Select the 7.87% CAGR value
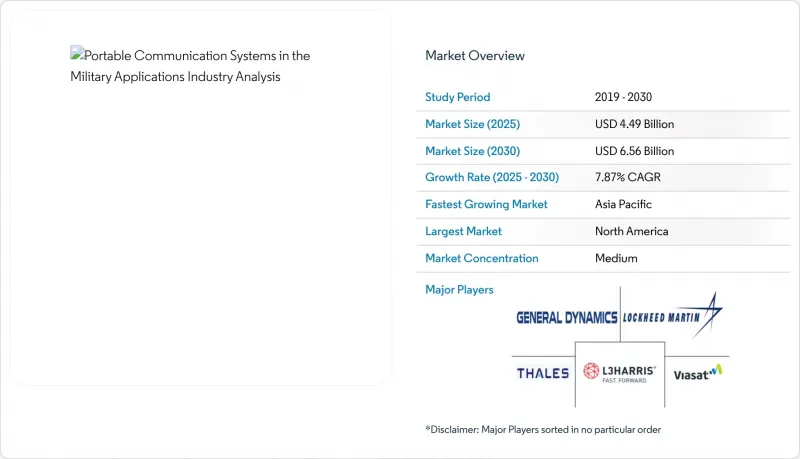This screenshot has height=459, width=800. coord(628,177)
